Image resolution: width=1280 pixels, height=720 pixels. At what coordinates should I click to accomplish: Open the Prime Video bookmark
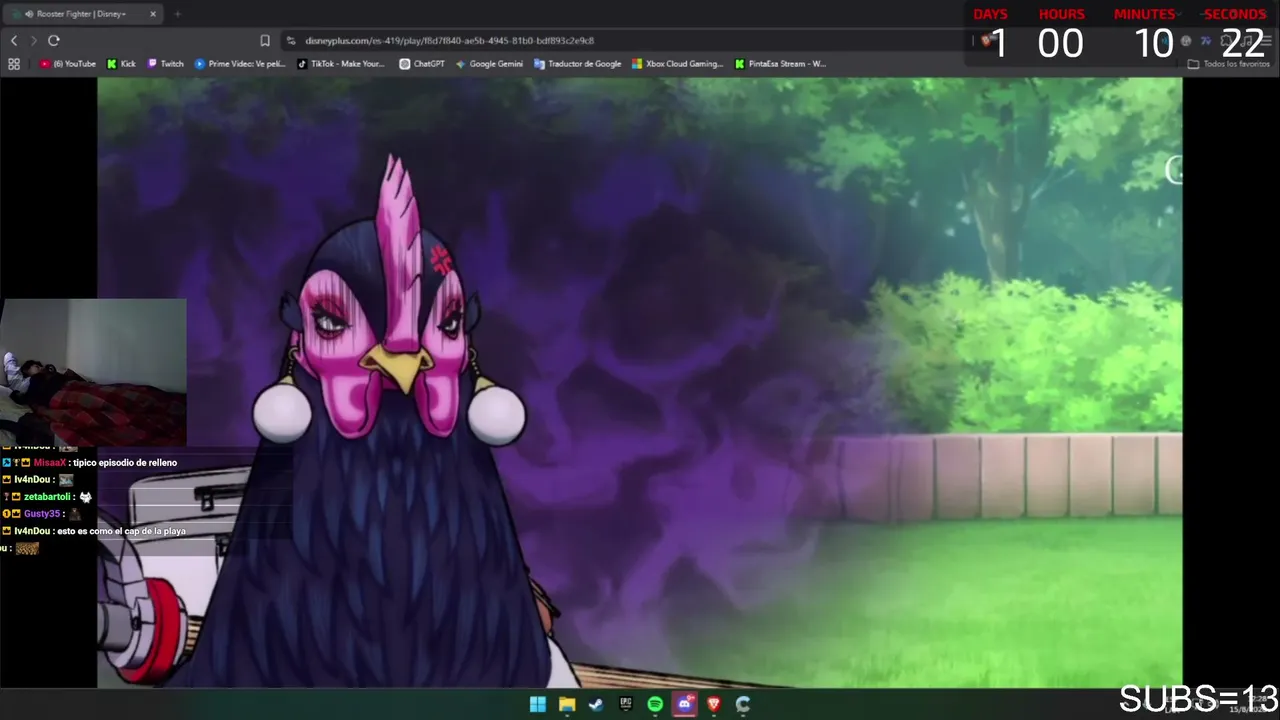tap(240, 64)
